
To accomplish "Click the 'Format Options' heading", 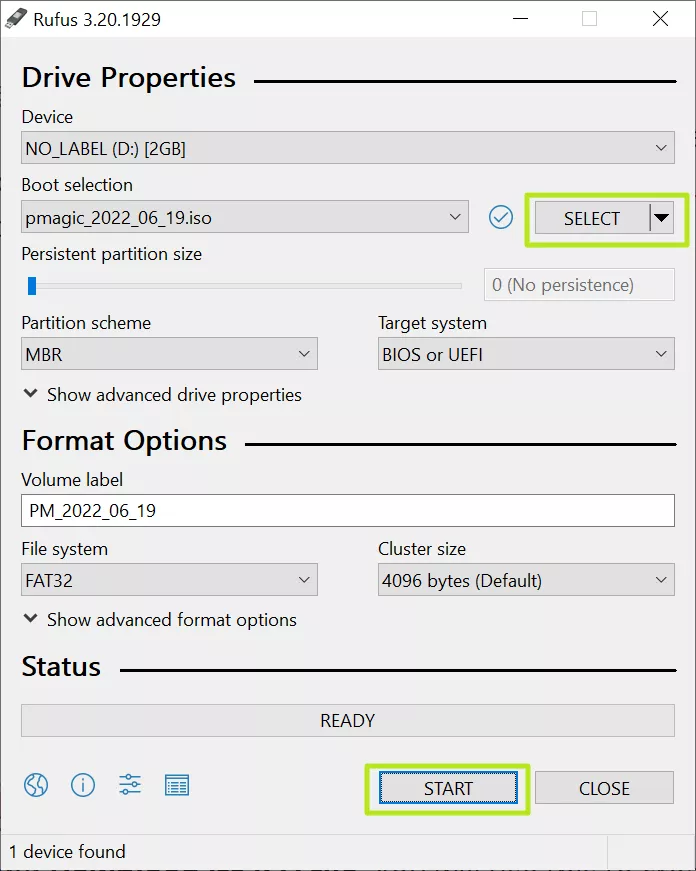I will (124, 440).
